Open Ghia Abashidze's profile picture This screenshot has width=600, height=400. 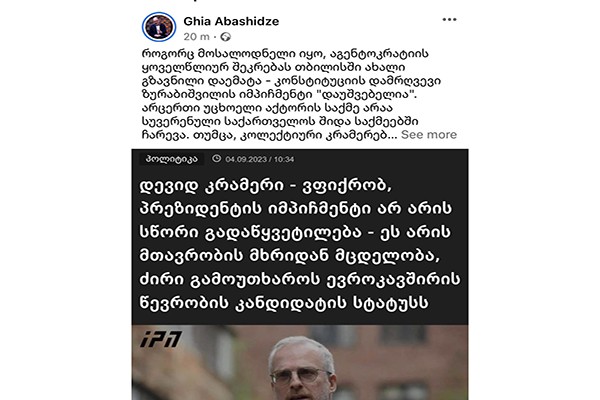[x=159, y=27]
